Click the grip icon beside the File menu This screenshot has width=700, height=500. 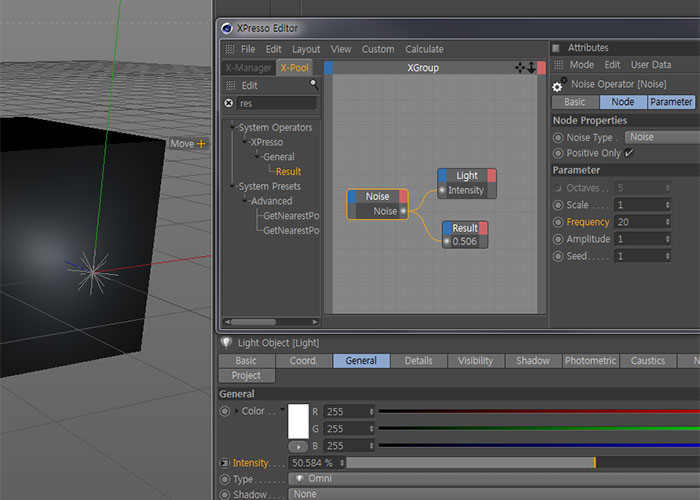tap(230, 49)
